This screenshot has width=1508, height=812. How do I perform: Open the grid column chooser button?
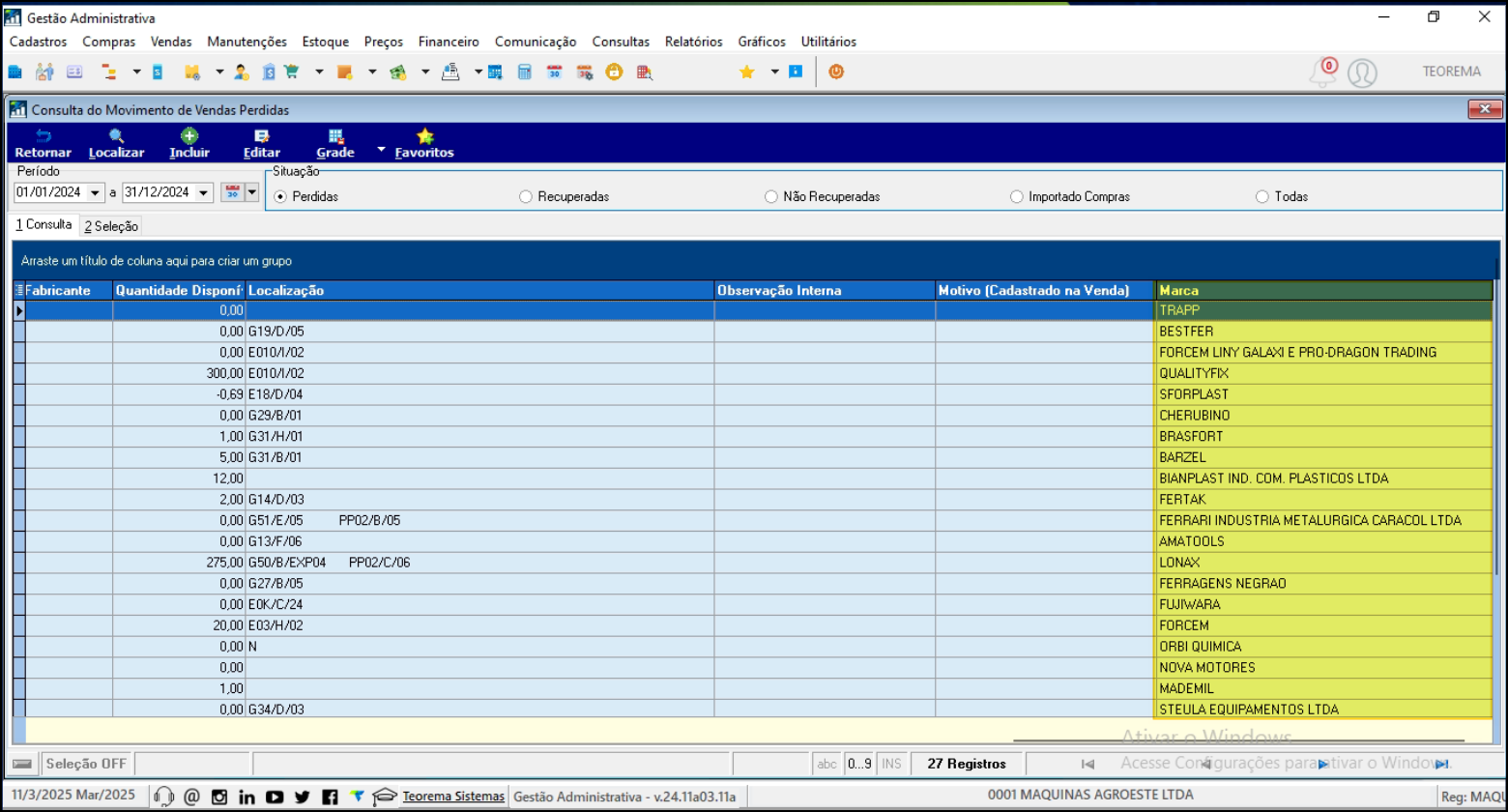[x=19, y=290]
